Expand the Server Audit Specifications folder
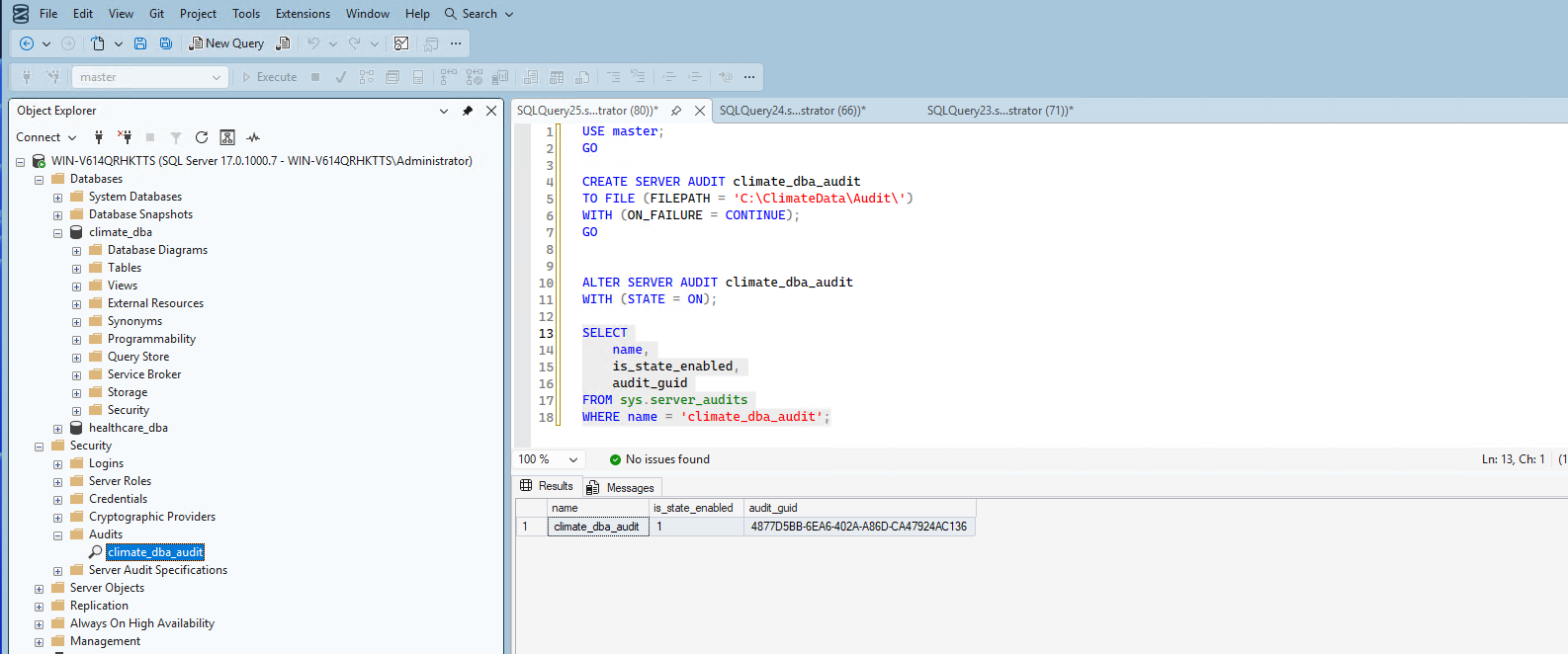This screenshot has height=654, width=1568. 57,571
